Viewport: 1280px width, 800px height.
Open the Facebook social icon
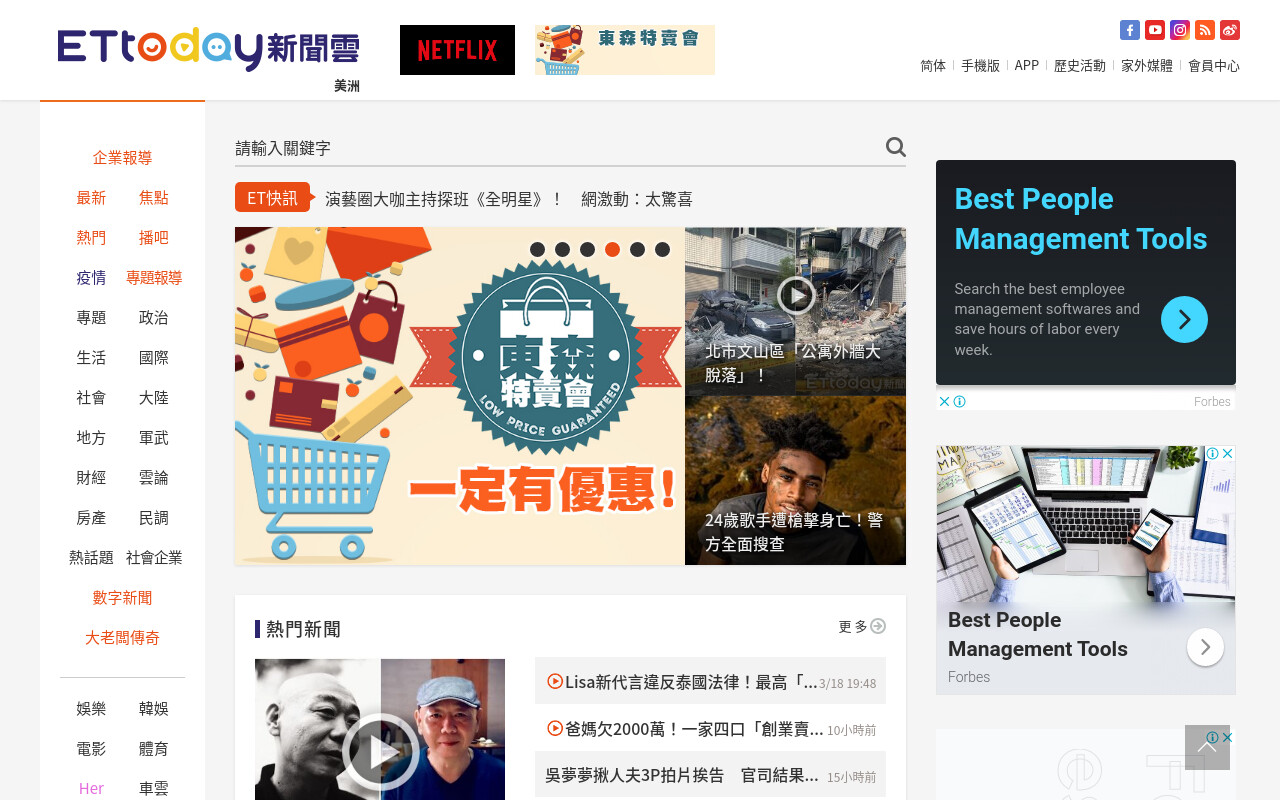[1130, 30]
